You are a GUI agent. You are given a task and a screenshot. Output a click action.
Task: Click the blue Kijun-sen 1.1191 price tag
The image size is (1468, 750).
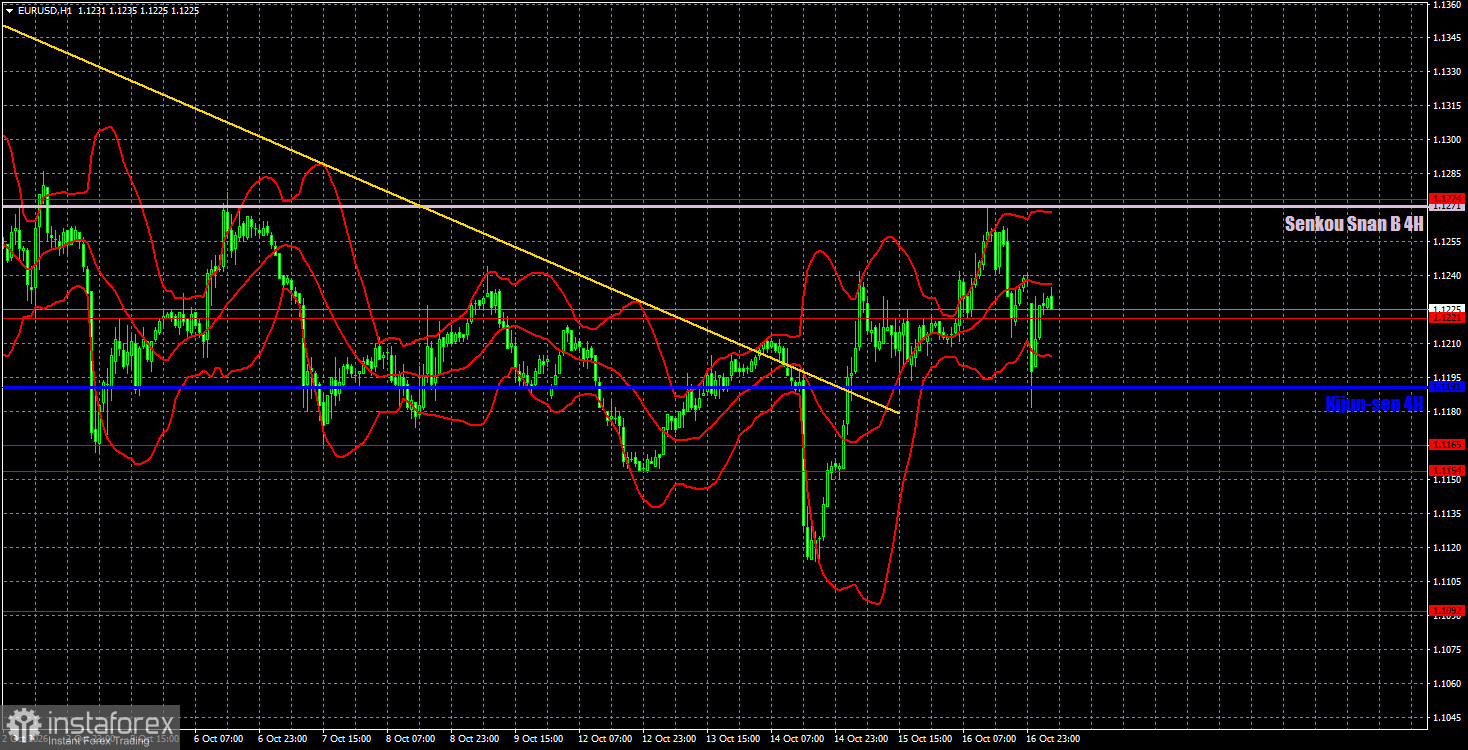(1447, 386)
